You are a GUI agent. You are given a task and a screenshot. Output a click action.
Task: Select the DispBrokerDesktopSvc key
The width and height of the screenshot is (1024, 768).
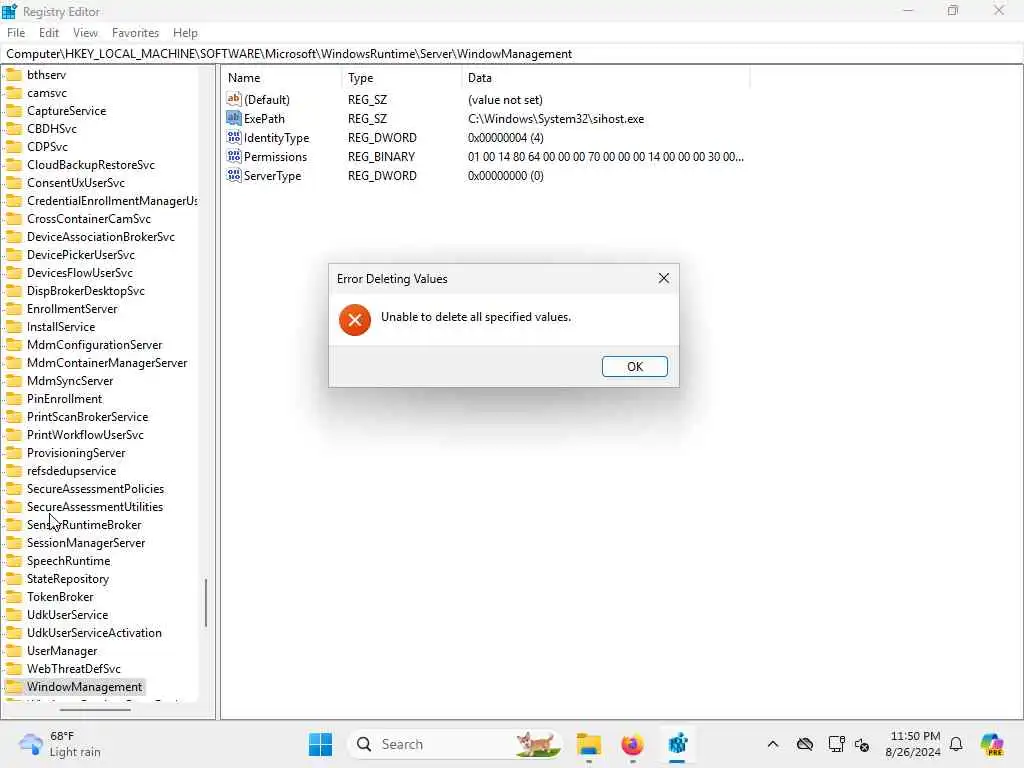(x=86, y=291)
